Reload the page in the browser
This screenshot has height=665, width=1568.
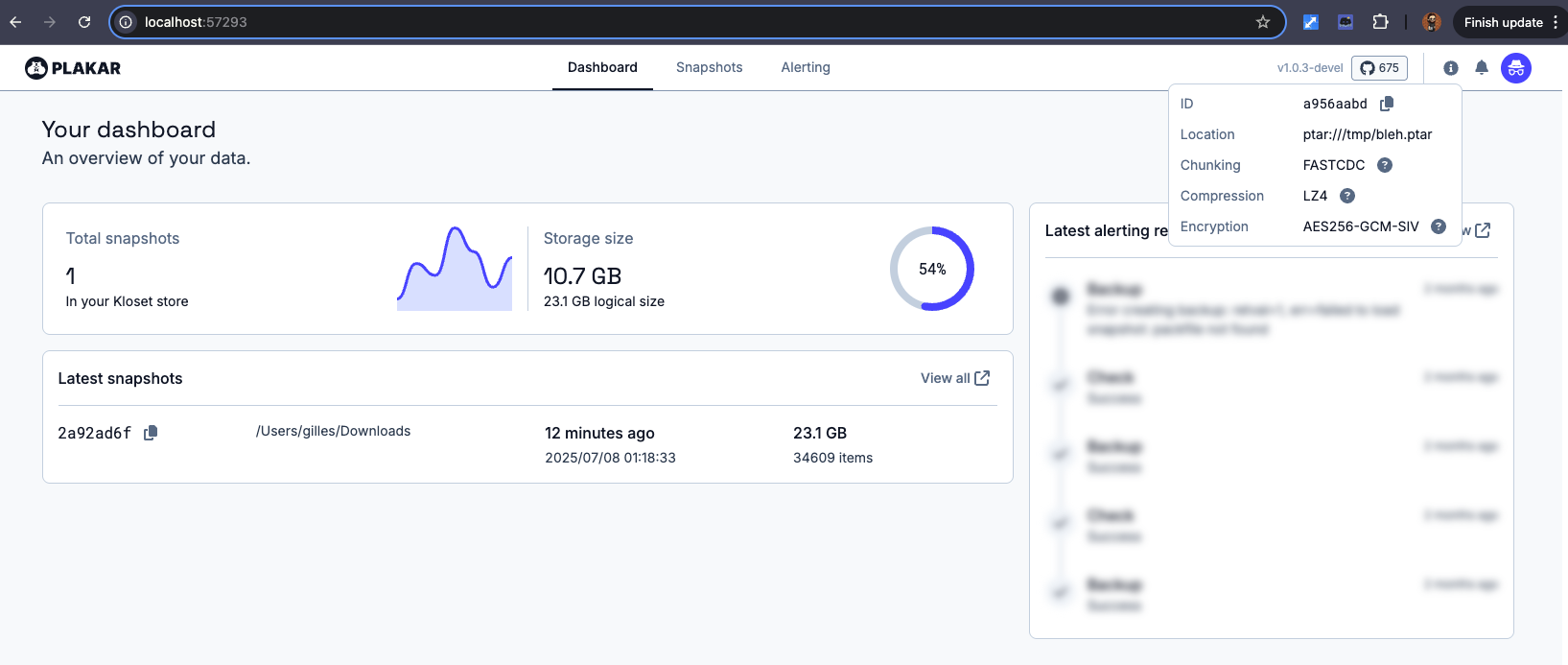tap(84, 22)
